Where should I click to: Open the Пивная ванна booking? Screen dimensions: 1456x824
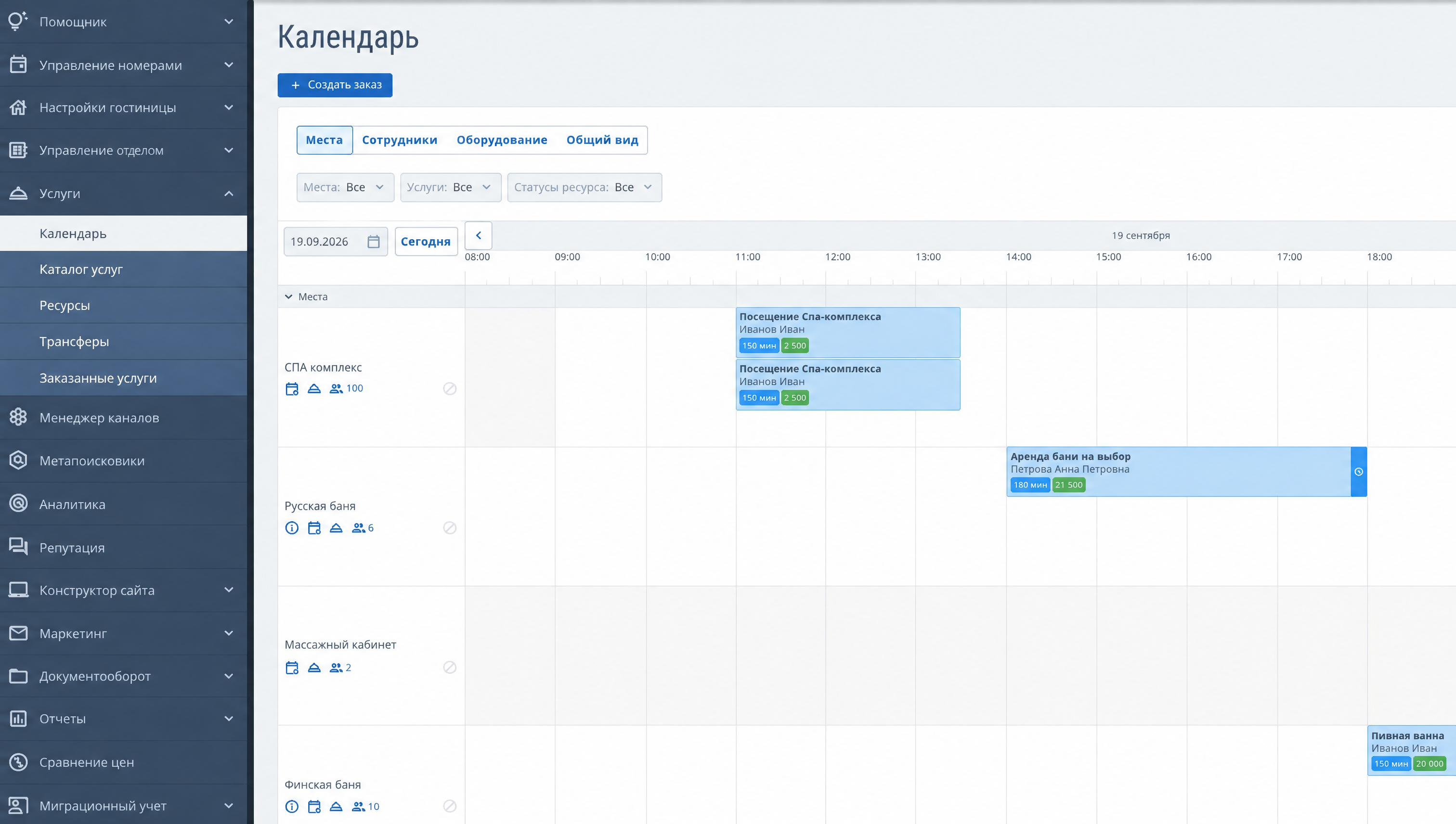point(1412,750)
